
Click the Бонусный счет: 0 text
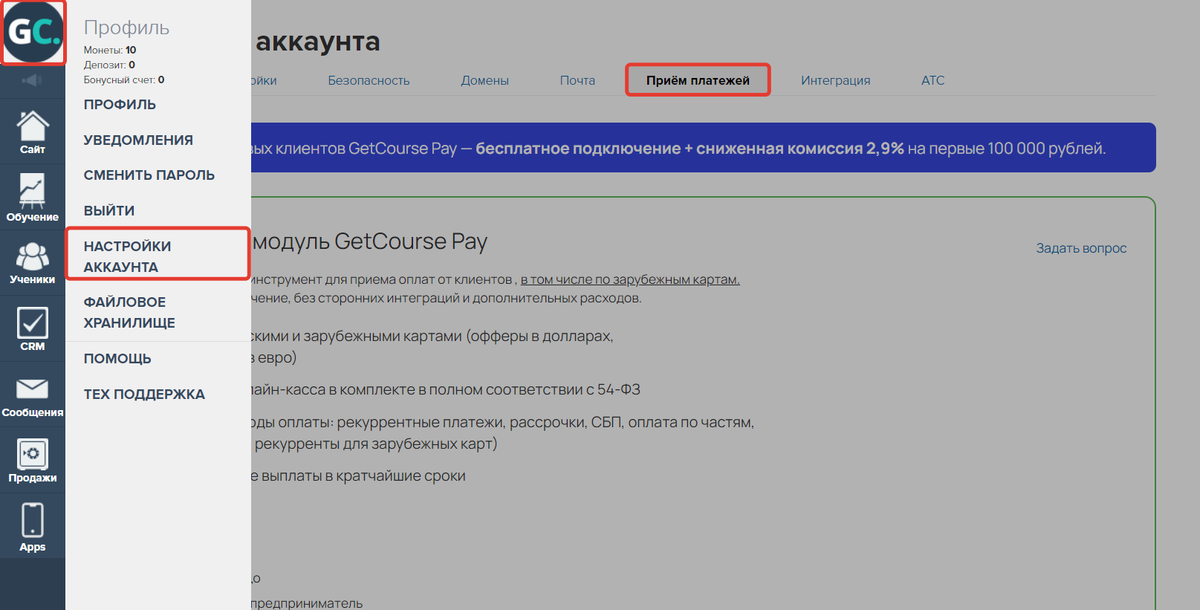pos(124,79)
